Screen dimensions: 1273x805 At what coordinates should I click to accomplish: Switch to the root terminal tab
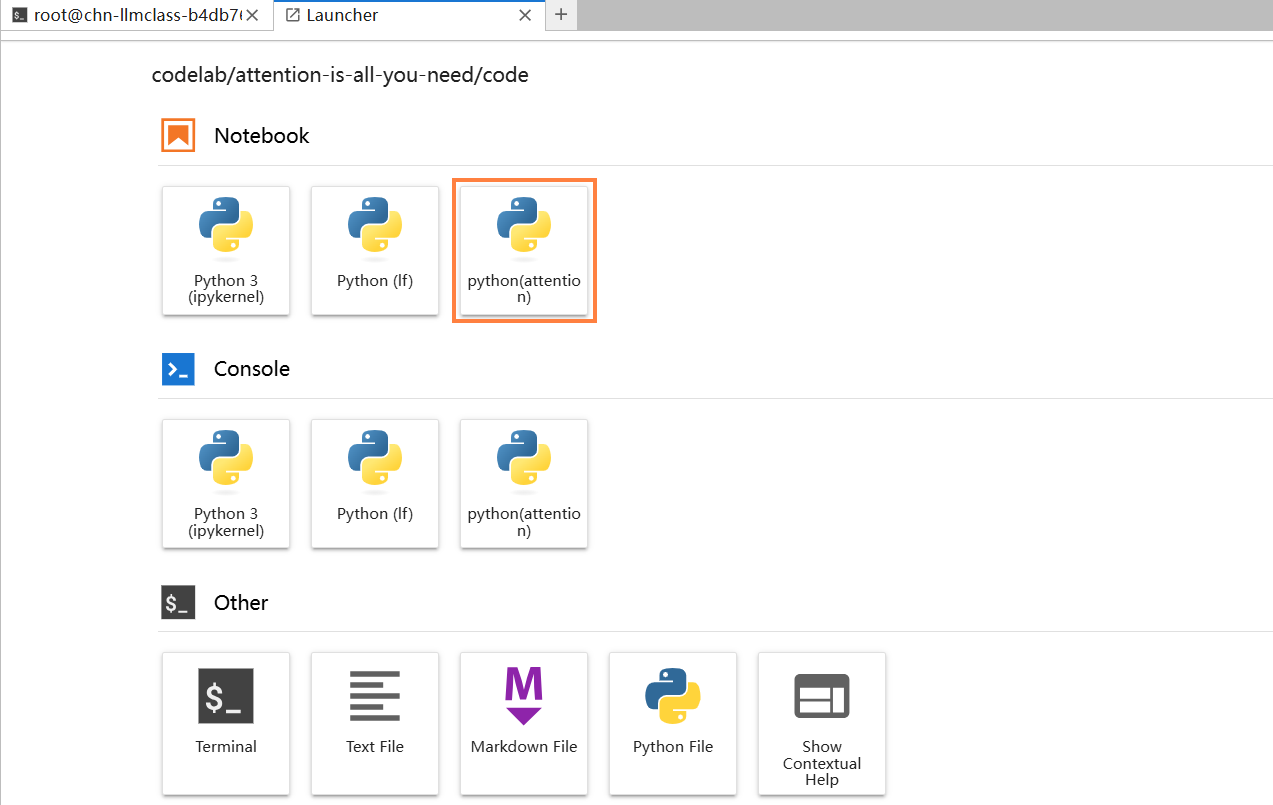point(130,16)
